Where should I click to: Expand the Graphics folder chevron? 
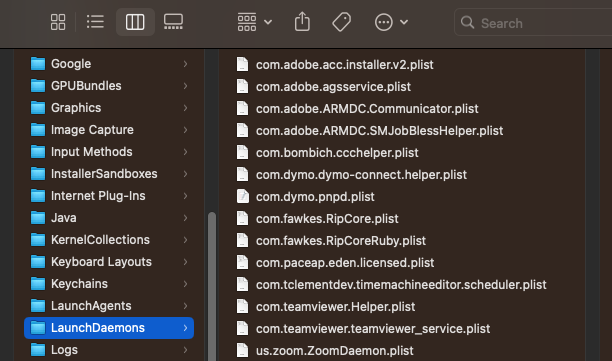tap(185, 108)
